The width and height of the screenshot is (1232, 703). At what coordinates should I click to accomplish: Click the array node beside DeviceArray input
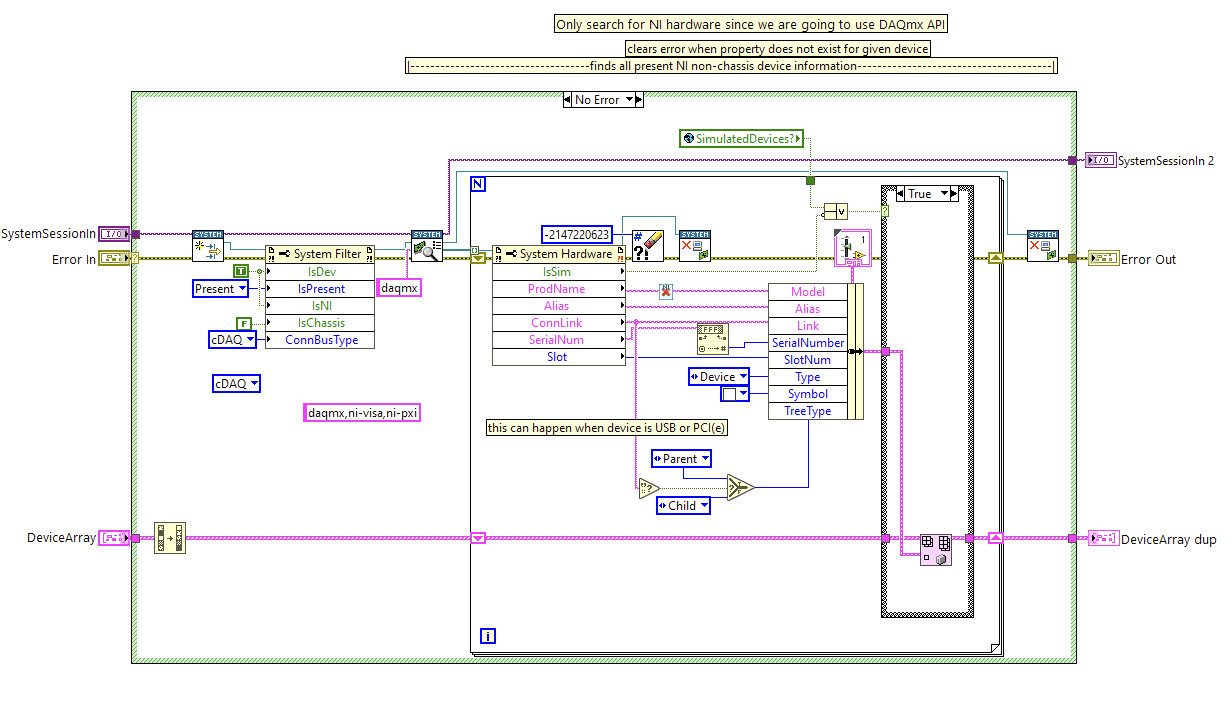[x=170, y=538]
